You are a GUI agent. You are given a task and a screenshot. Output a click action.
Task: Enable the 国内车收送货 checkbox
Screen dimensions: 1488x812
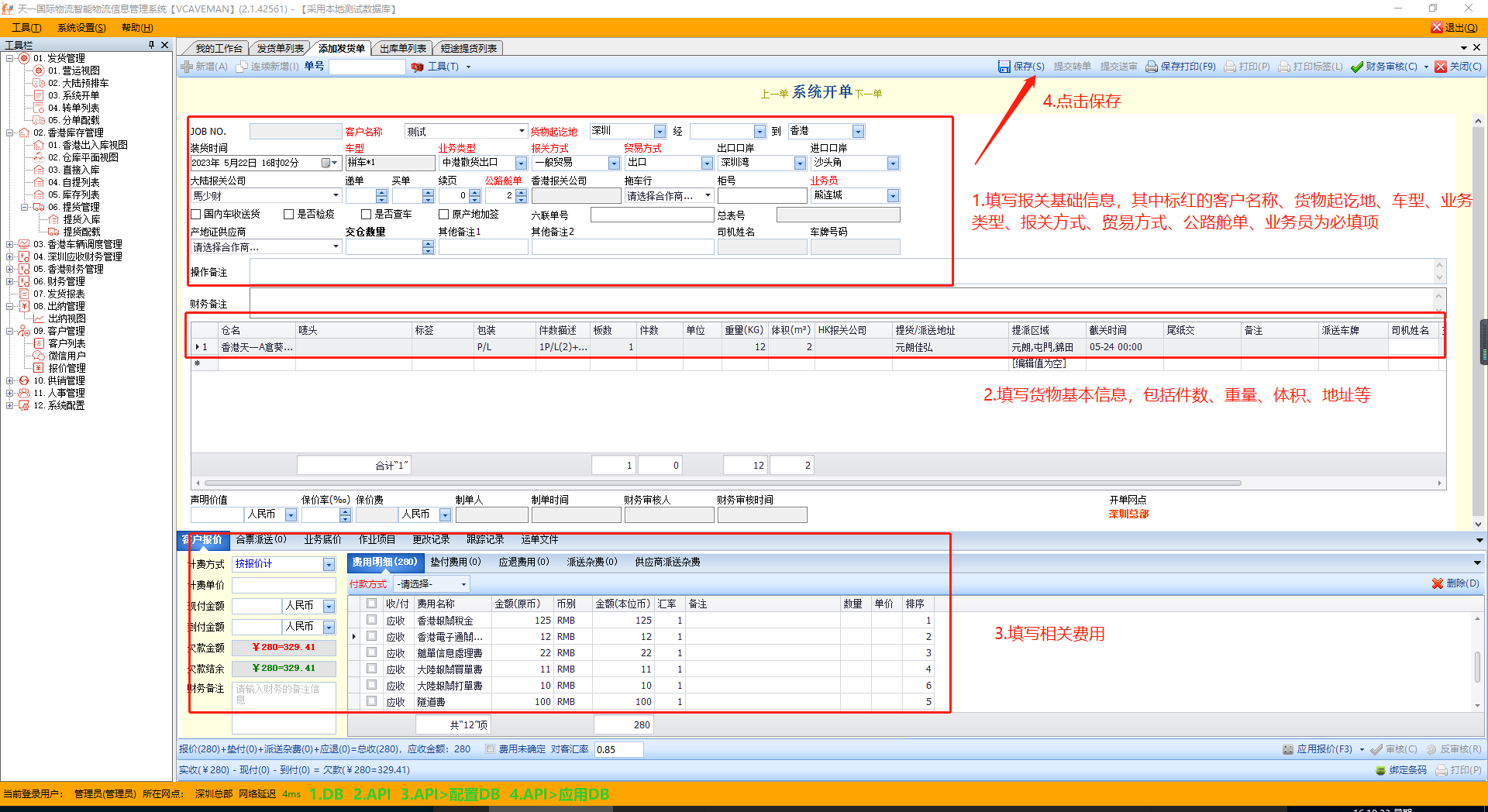pyautogui.click(x=196, y=214)
